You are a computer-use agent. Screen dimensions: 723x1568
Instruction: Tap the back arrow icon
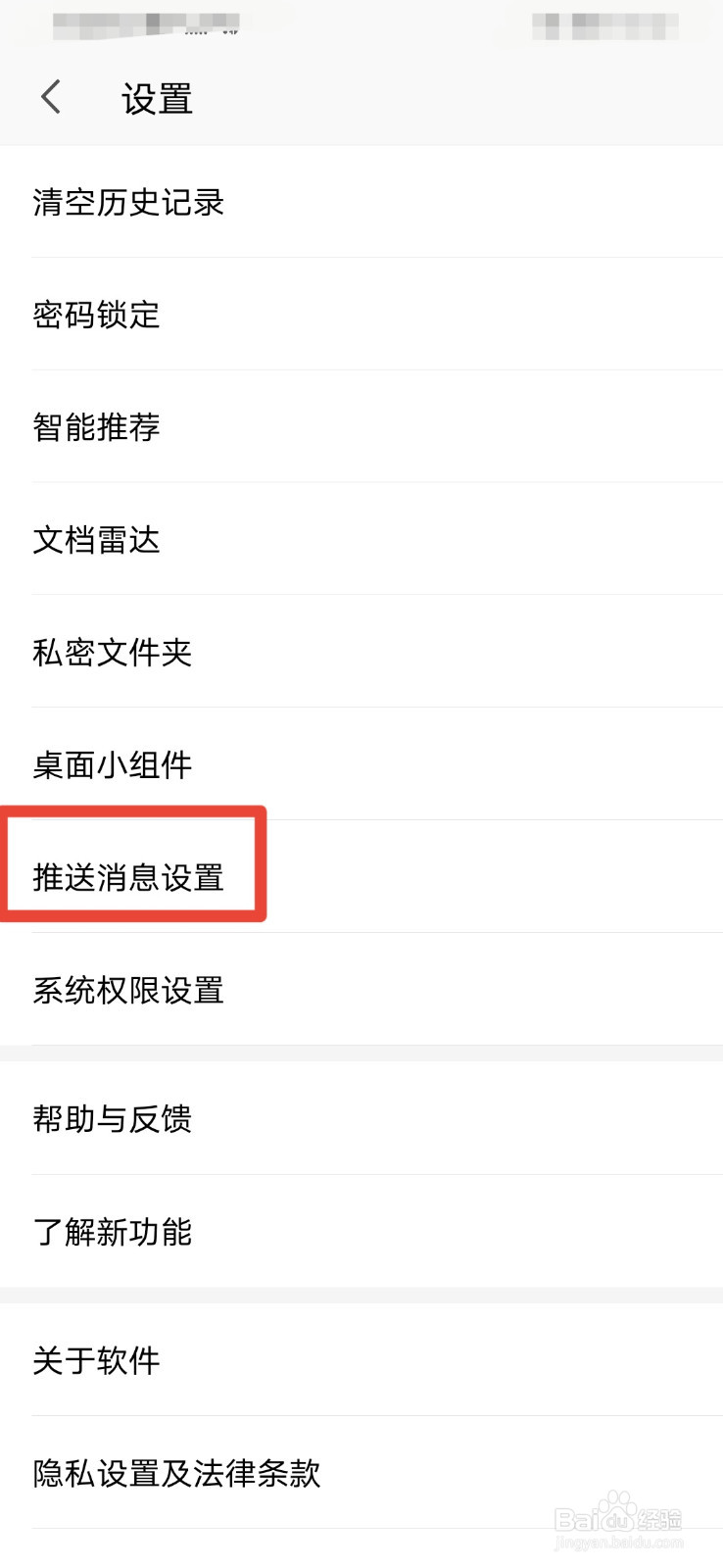pos(51,97)
